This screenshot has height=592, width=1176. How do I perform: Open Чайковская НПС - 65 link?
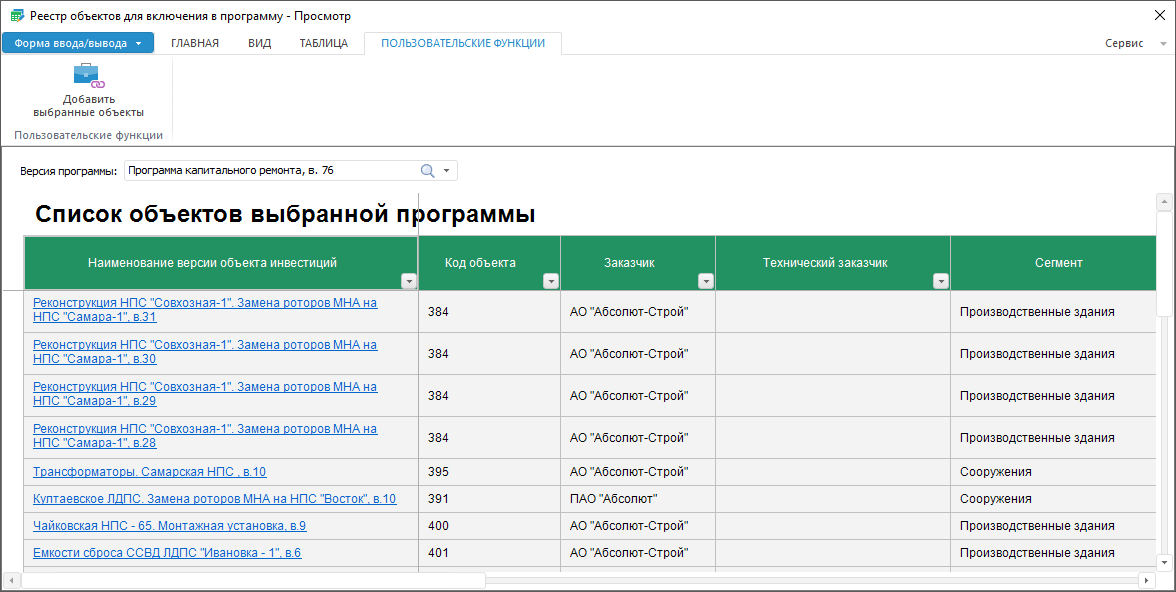tap(169, 526)
